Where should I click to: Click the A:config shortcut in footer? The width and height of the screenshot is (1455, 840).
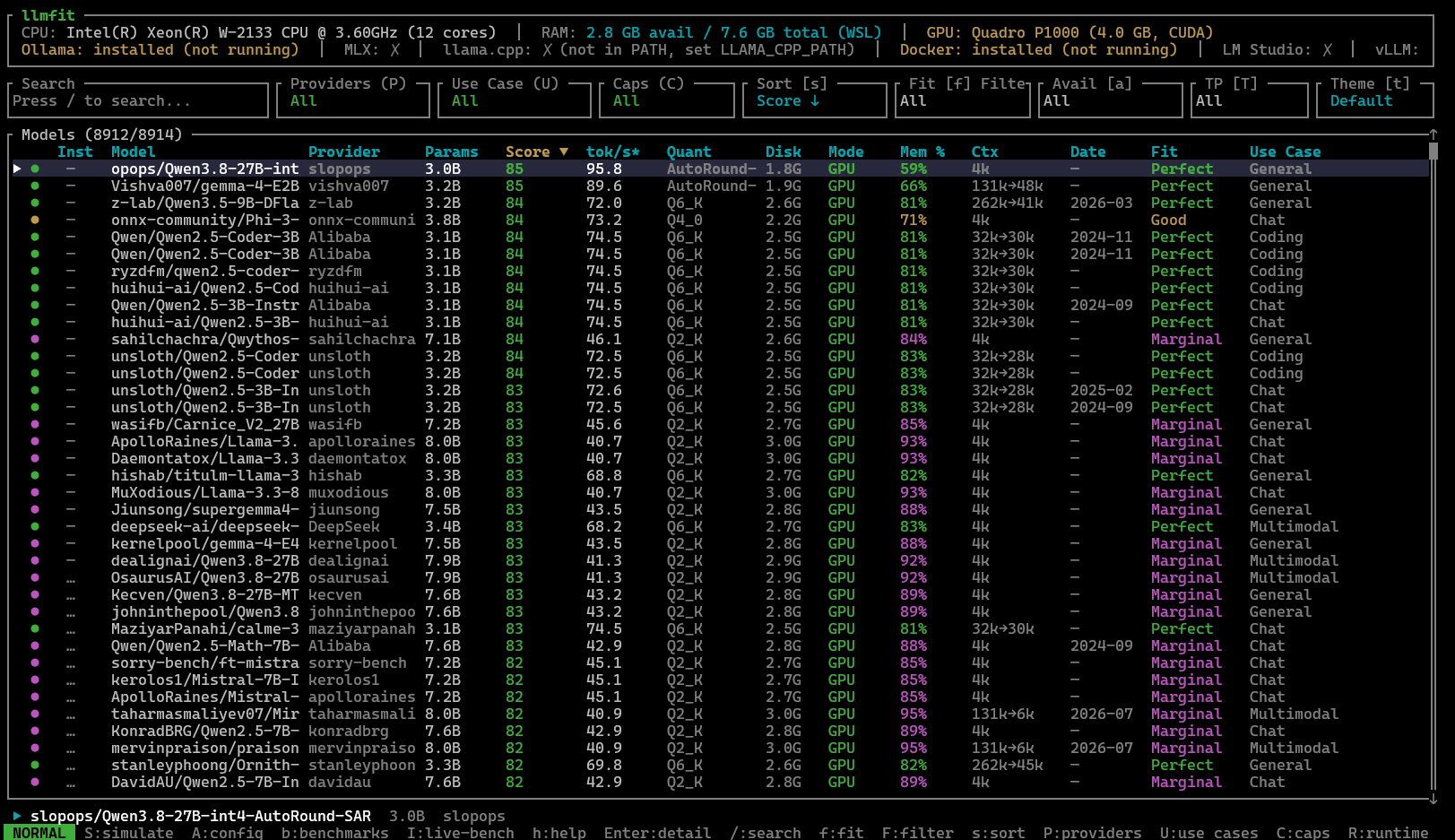[x=228, y=832]
